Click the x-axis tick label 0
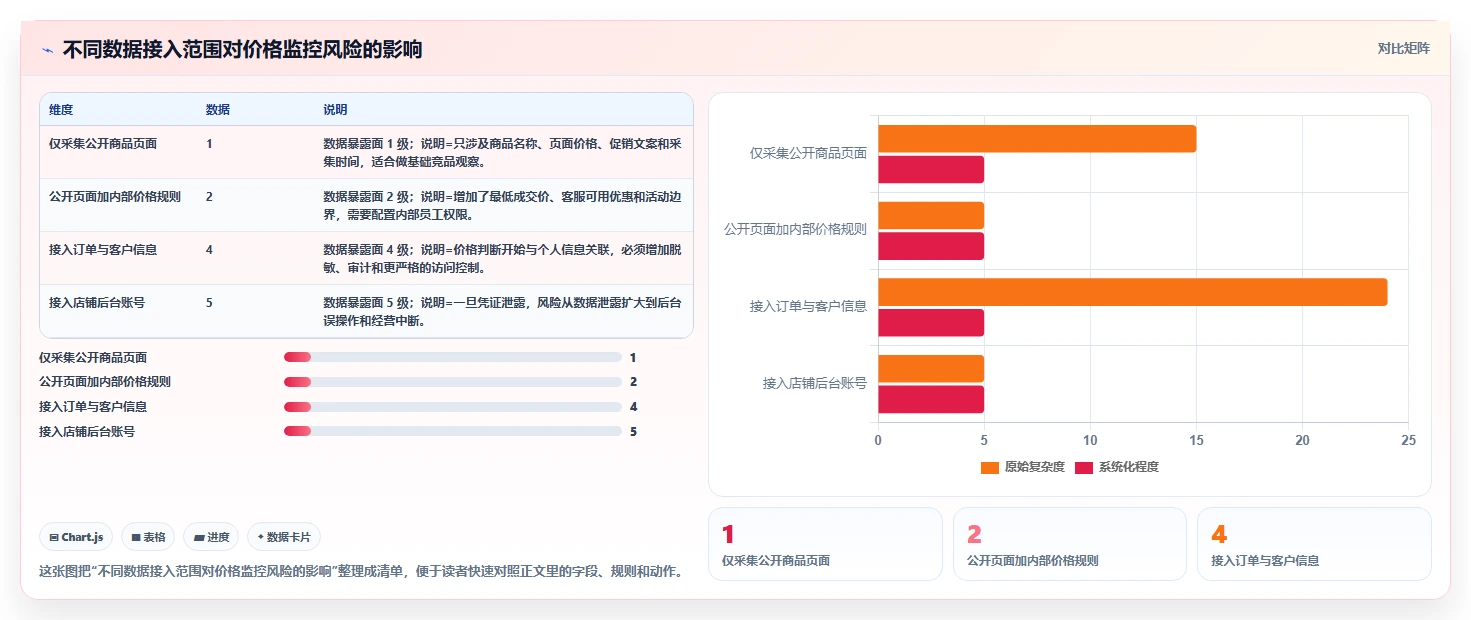1471x620 pixels. click(878, 440)
